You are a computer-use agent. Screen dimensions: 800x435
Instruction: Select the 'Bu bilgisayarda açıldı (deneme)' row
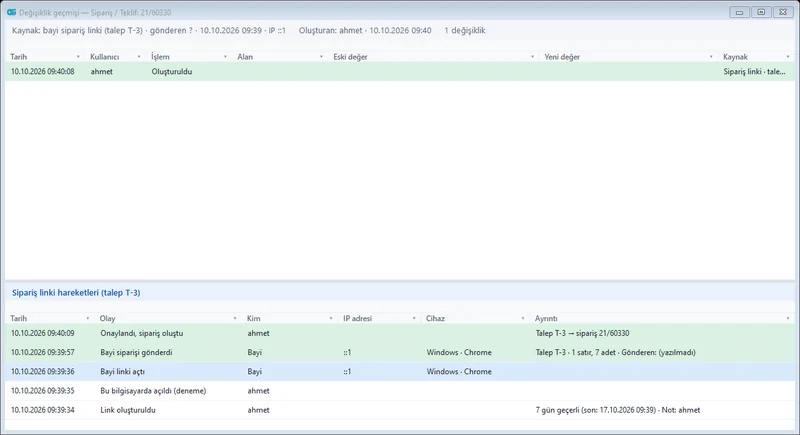point(400,391)
